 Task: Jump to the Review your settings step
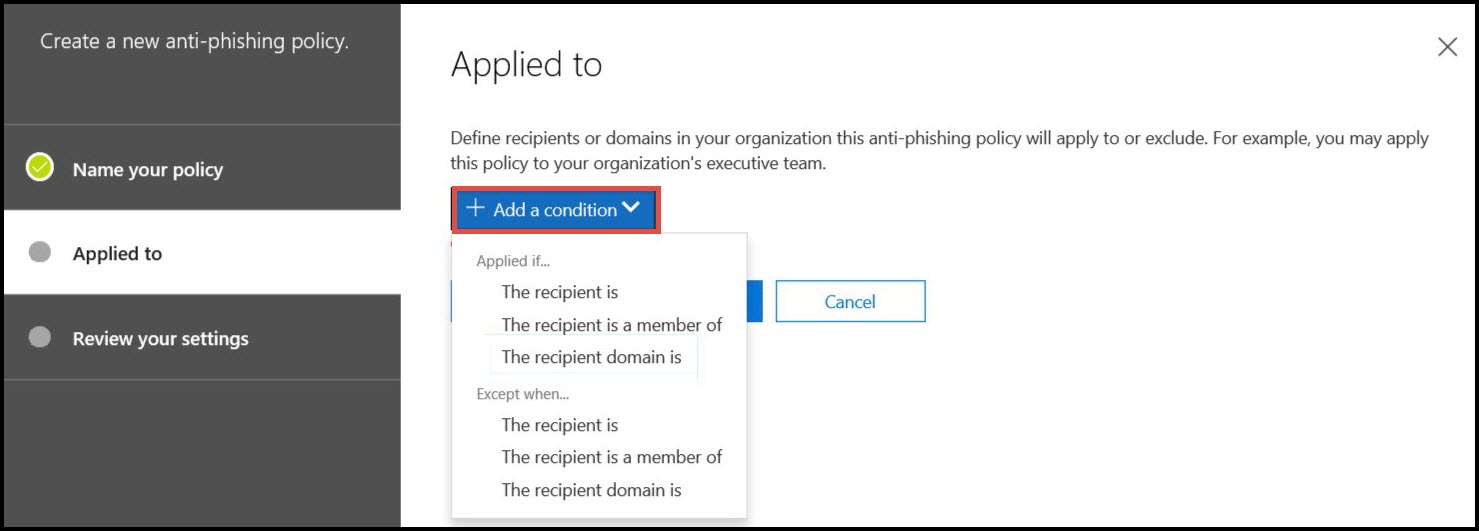160,338
